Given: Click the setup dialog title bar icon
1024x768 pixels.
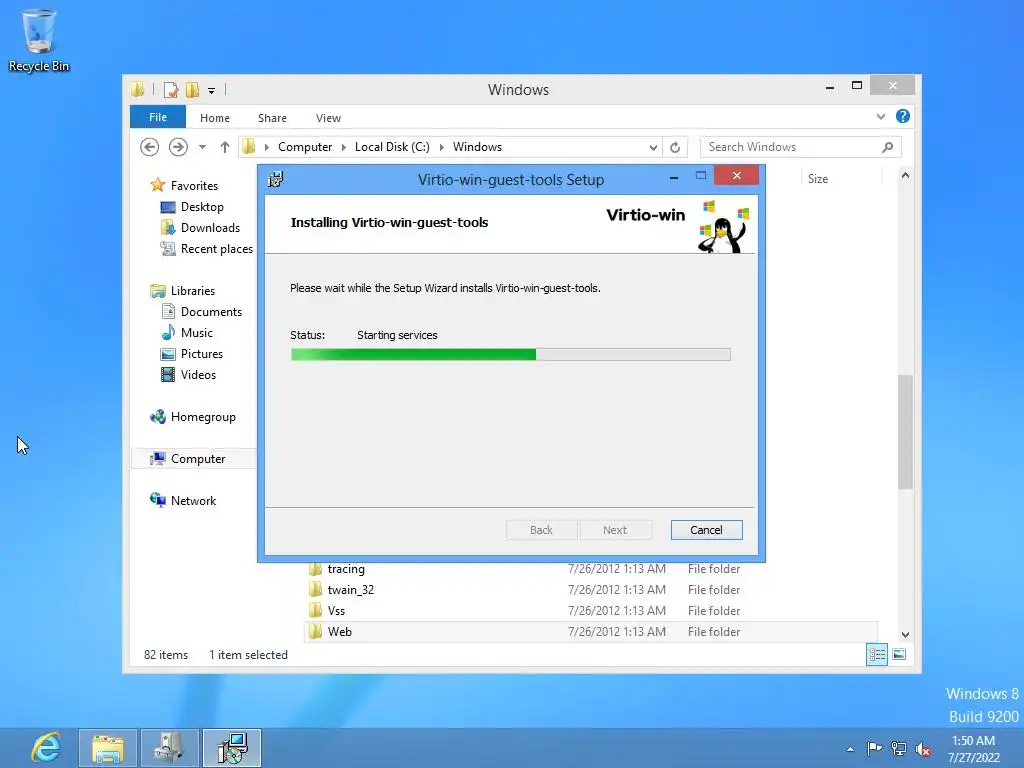Looking at the screenshot, I should click(x=276, y=179).
